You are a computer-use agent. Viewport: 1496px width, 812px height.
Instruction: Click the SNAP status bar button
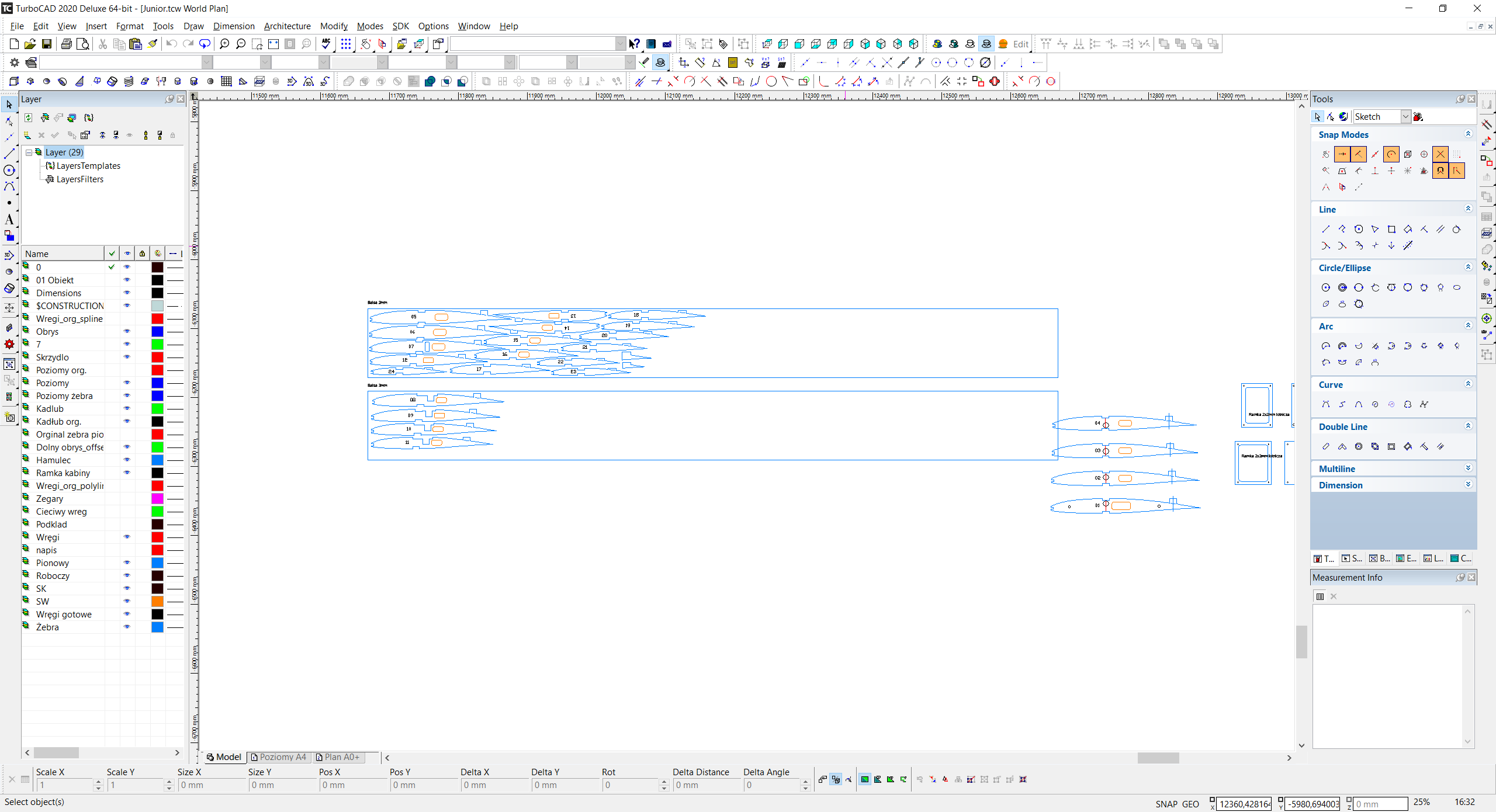pos(1166,804)
